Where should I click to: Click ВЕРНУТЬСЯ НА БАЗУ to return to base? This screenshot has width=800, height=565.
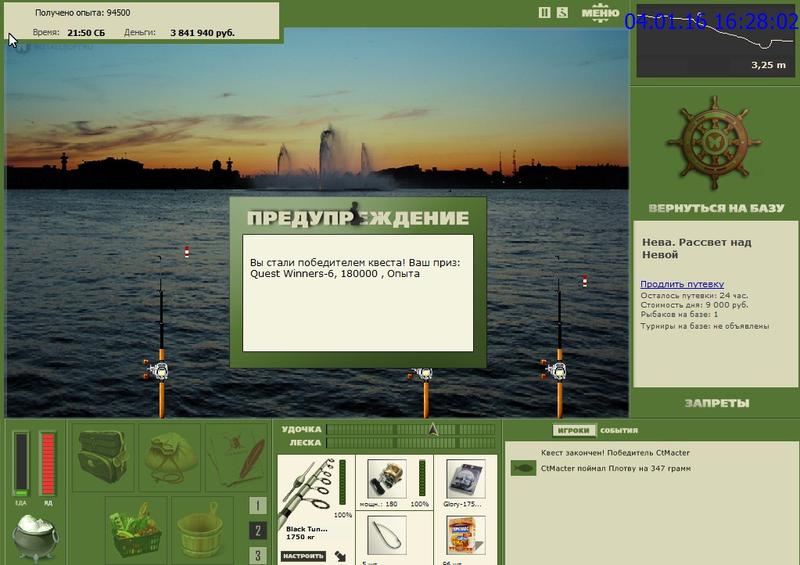(716, 208)
